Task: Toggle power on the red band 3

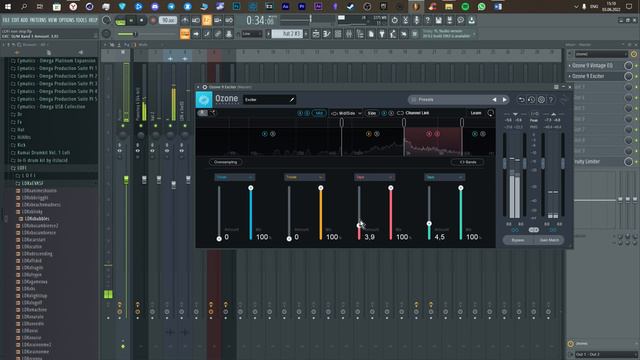Action: (429, 133)
